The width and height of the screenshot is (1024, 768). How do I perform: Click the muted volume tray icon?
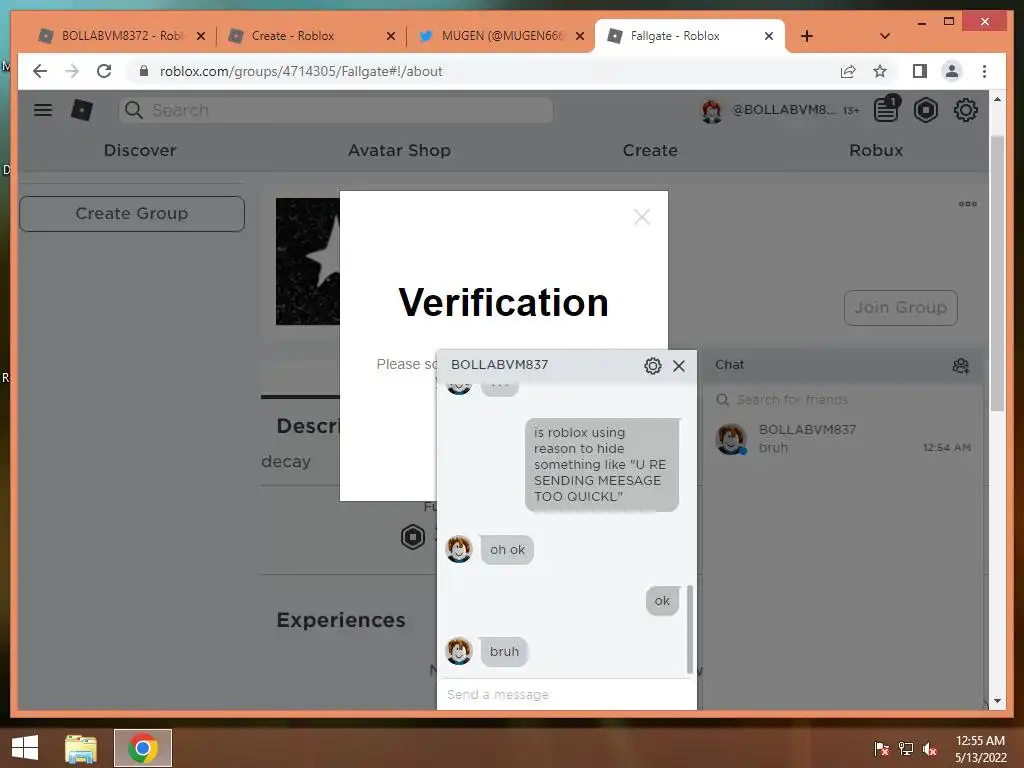(x=930, y=749)
